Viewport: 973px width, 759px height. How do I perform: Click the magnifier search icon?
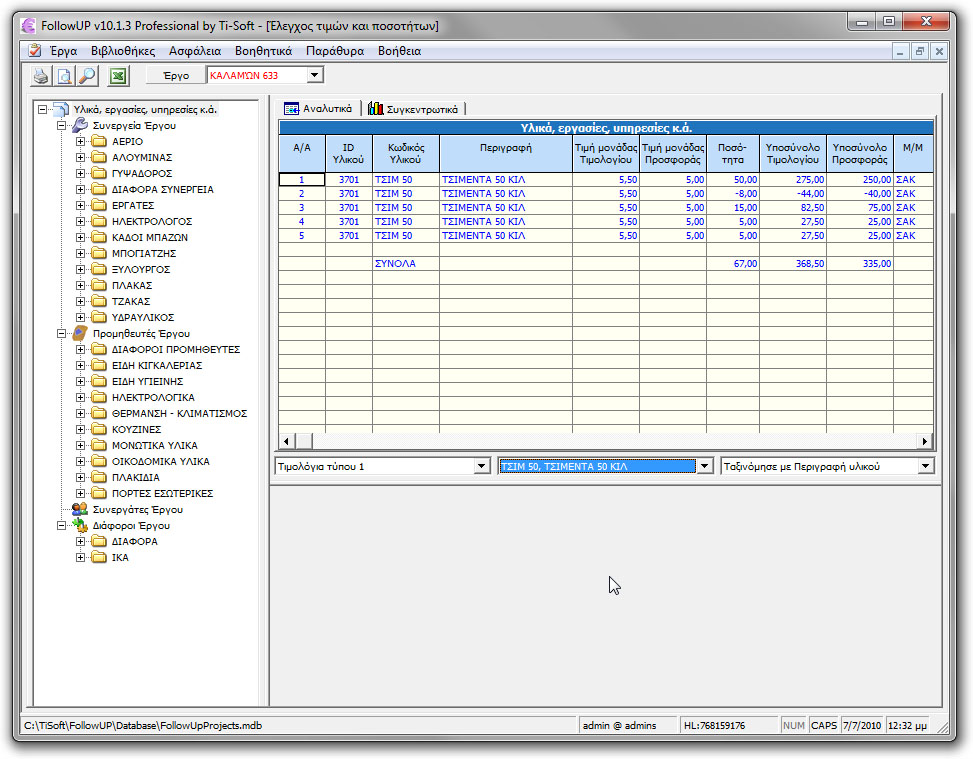tap(86, 75)
